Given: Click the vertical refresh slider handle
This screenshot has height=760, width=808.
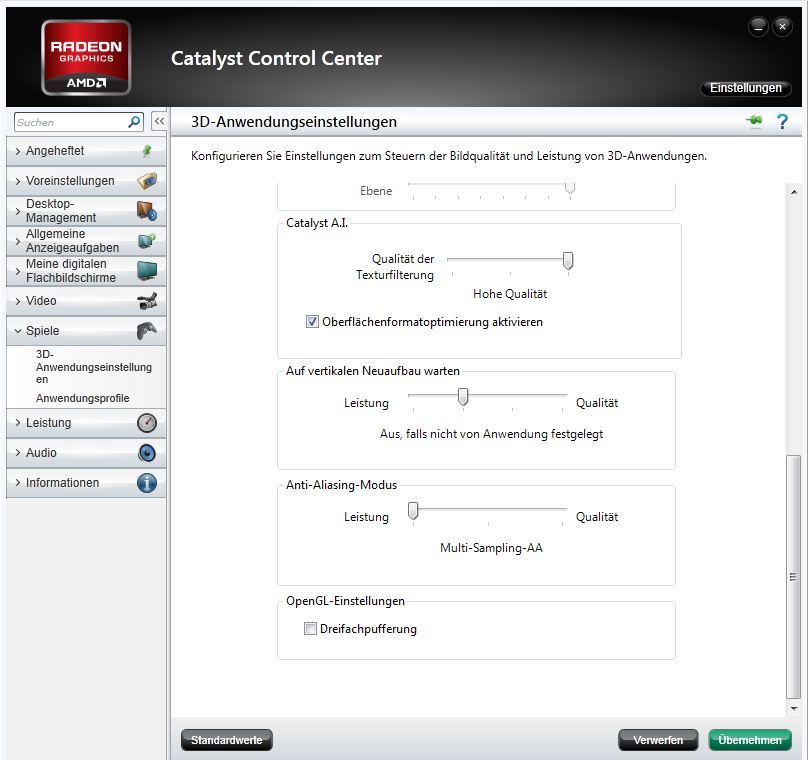Looking at the screenshot, I should pos(463,397).
